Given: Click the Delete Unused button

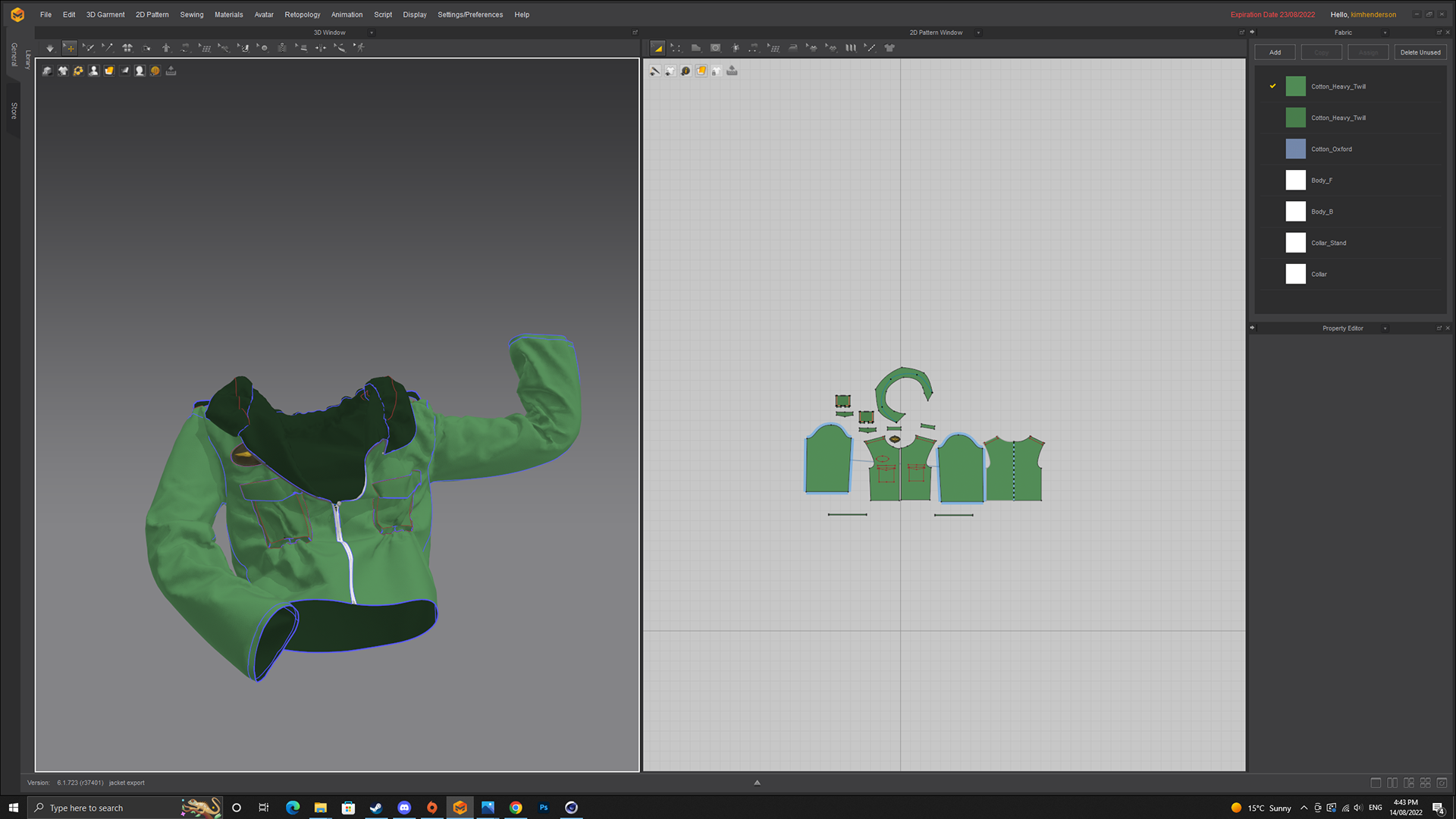Looking at the screenshot, I should (x=1420, y=52).
